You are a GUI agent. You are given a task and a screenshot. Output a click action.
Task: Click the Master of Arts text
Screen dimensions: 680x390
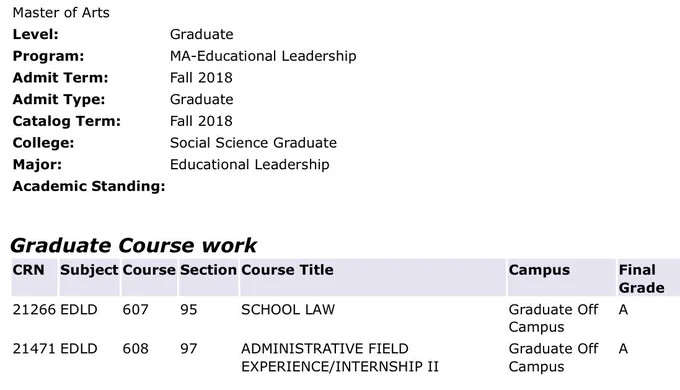point(61,13)
